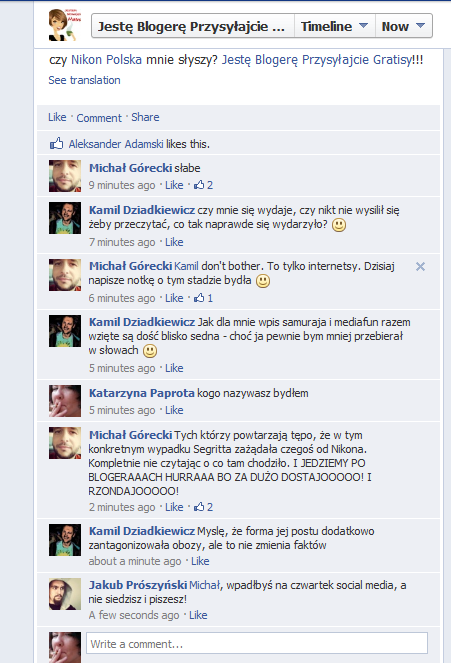The height and width of the screenshot is (663, 451).
Task: Expand the Now dropdown
Action: tap(403, 26)
